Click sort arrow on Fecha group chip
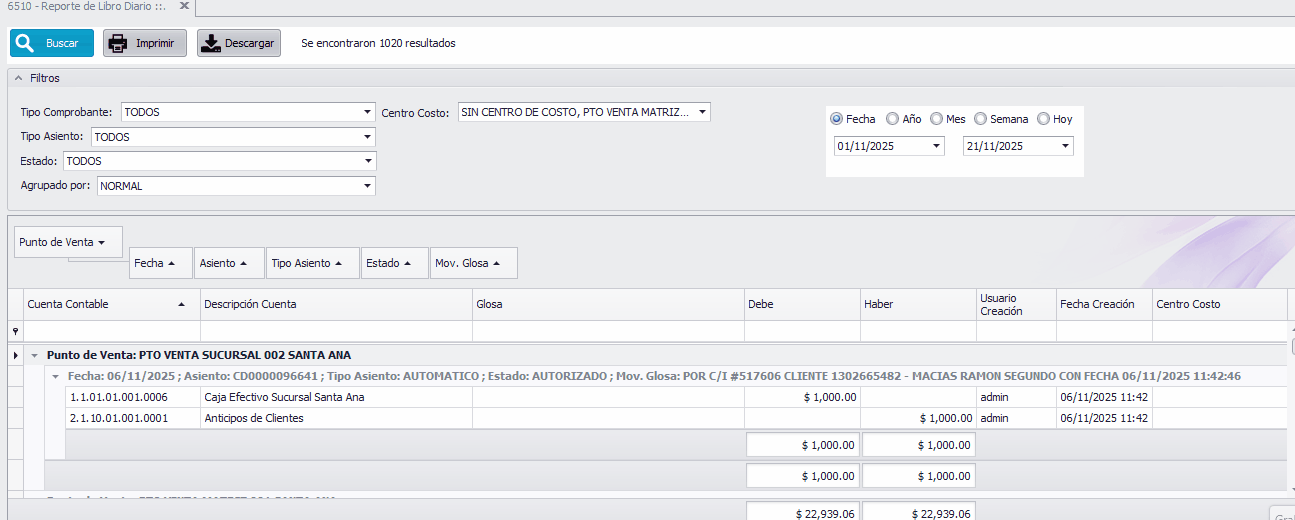The width and height of the screenshot is (1295, 520). click(172, 263)
